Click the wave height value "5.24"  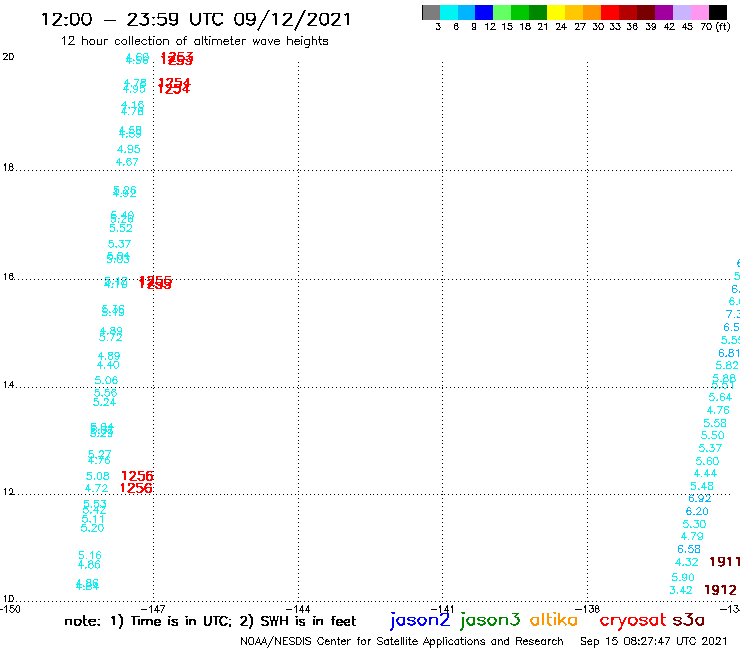(x=104, y=402)
